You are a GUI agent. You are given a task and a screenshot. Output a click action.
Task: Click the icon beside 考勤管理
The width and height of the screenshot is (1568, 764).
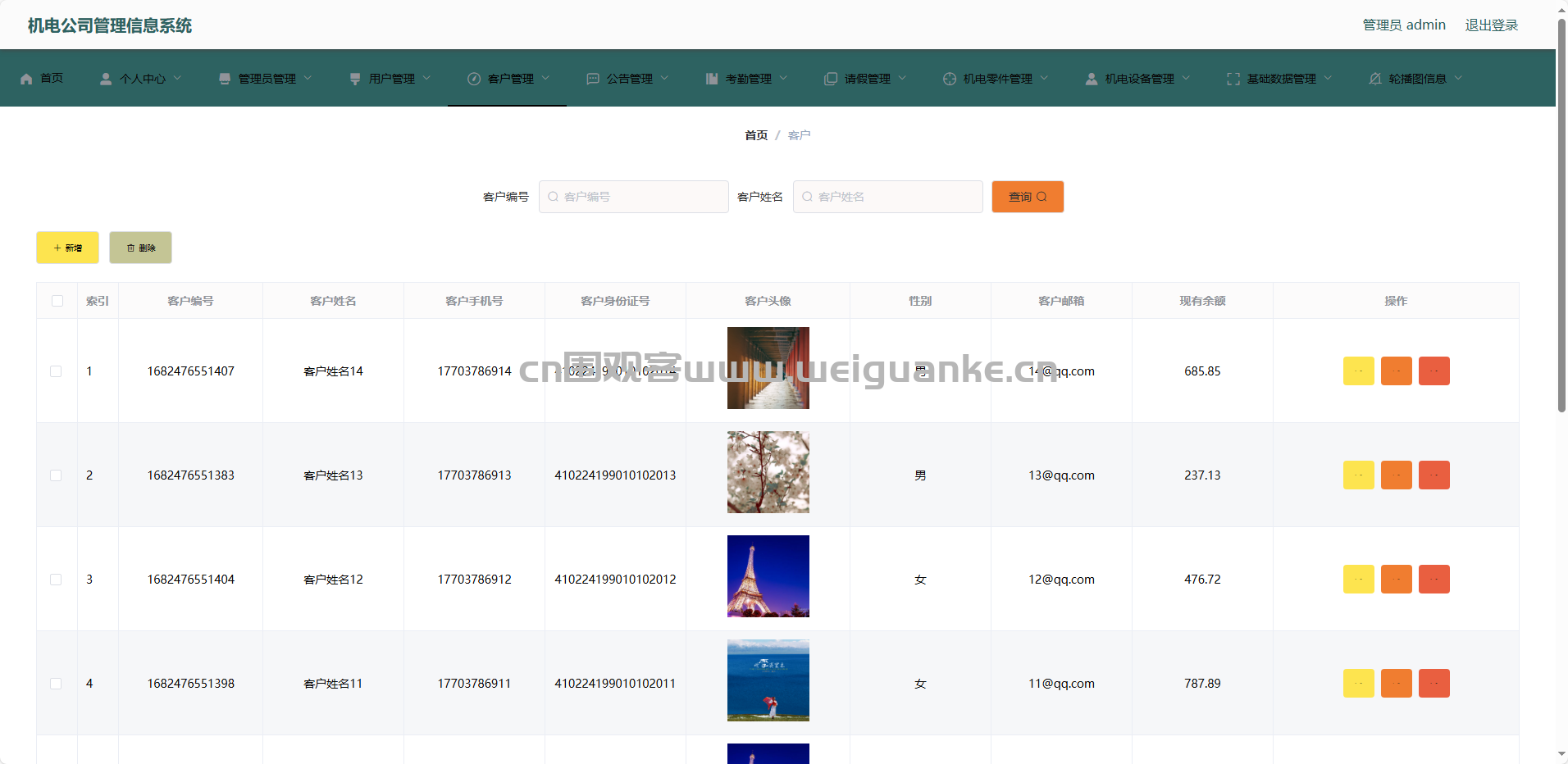point(712,79)
